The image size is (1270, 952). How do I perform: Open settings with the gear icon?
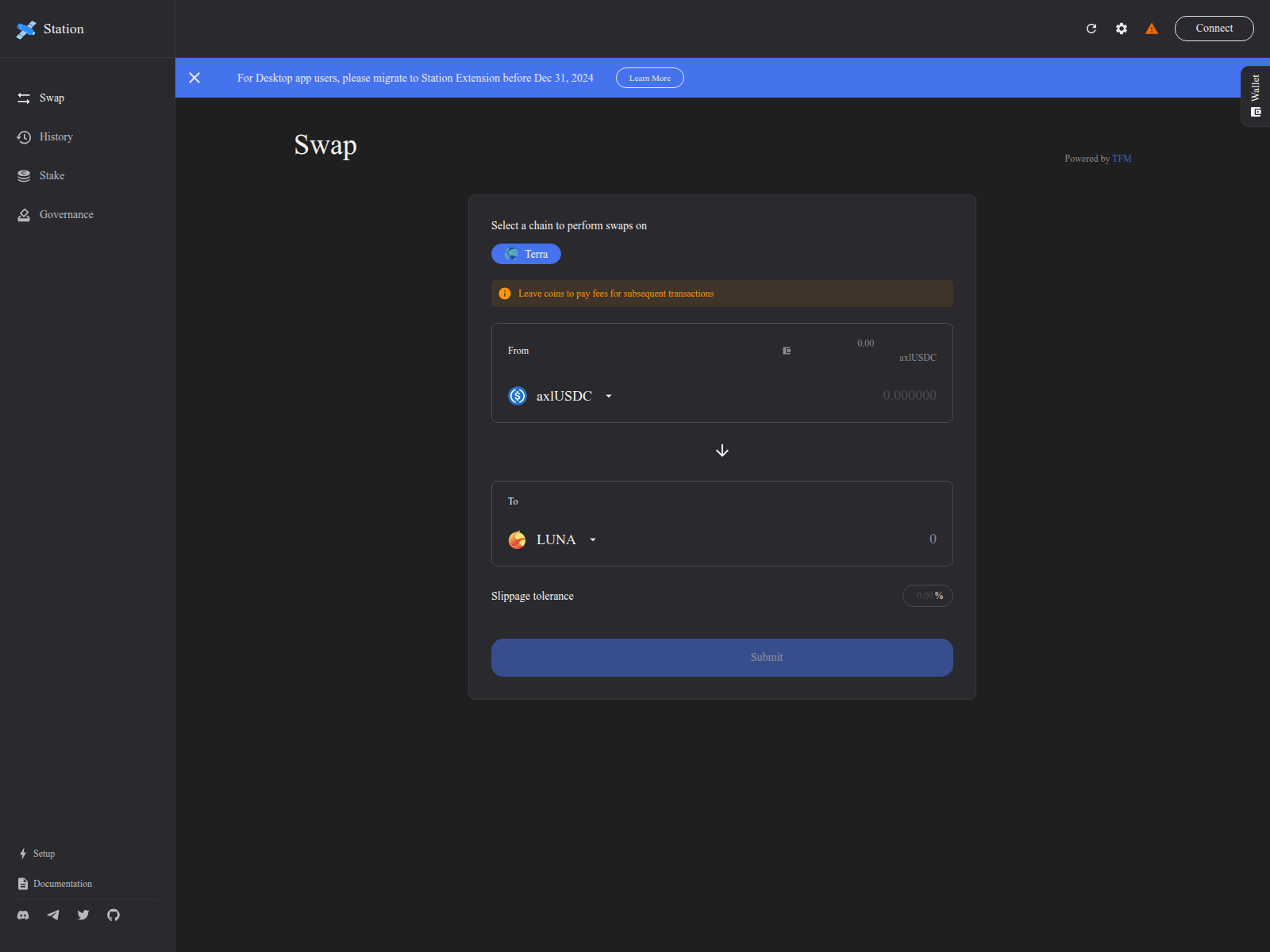pyautogui.click(x=1122, y=29)
